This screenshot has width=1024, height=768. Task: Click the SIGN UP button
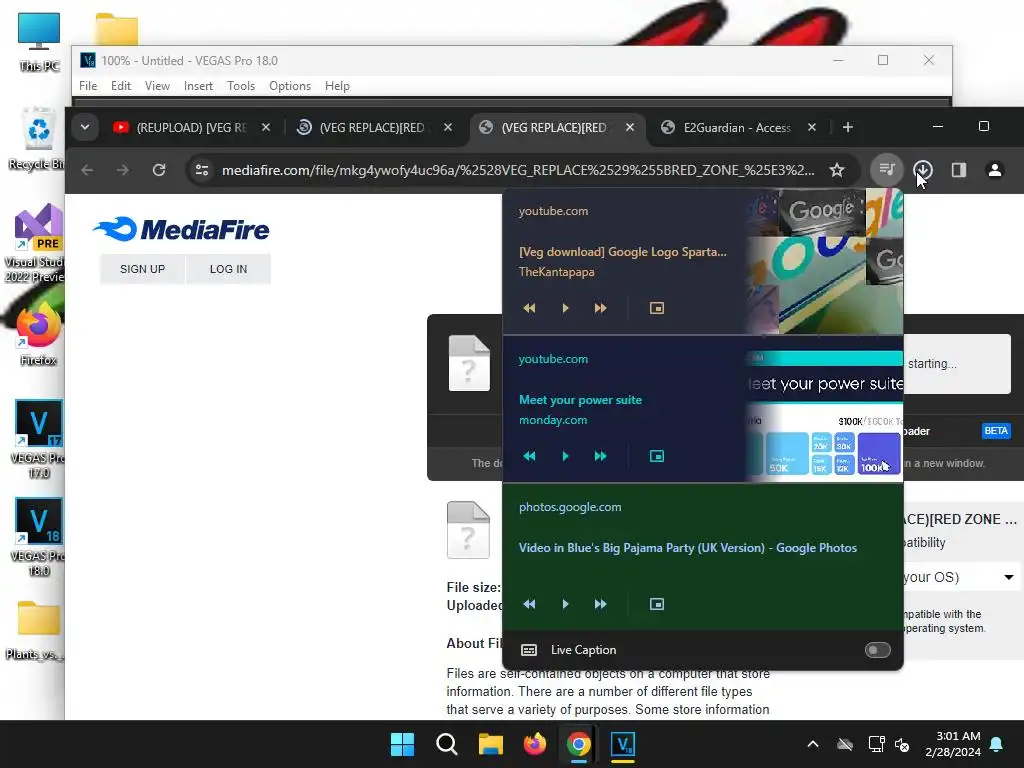(x=142, y=269)
